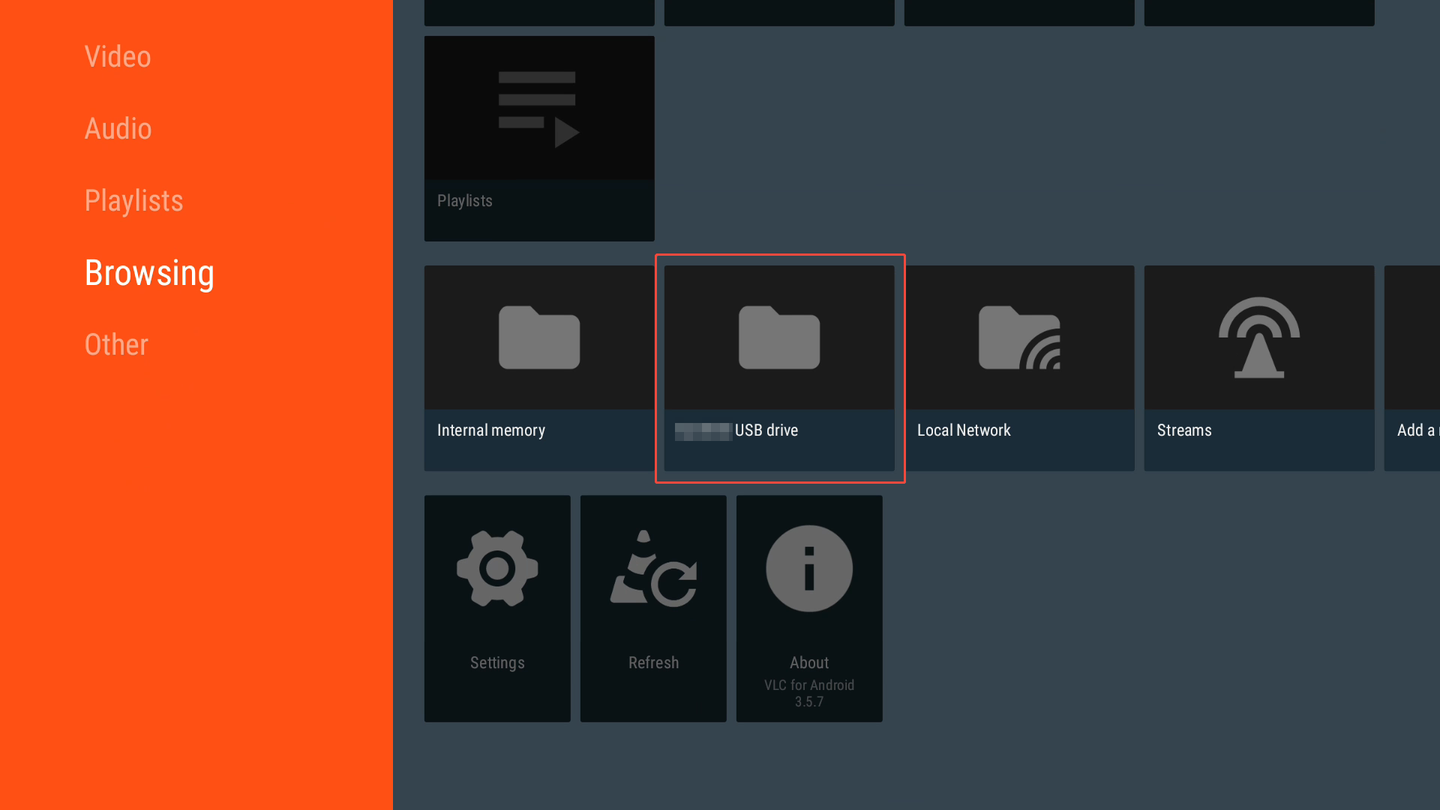The image size is (1440, 810).
Task: Switch to Playlists in the sidebar
Action: [x=134, y=201]
